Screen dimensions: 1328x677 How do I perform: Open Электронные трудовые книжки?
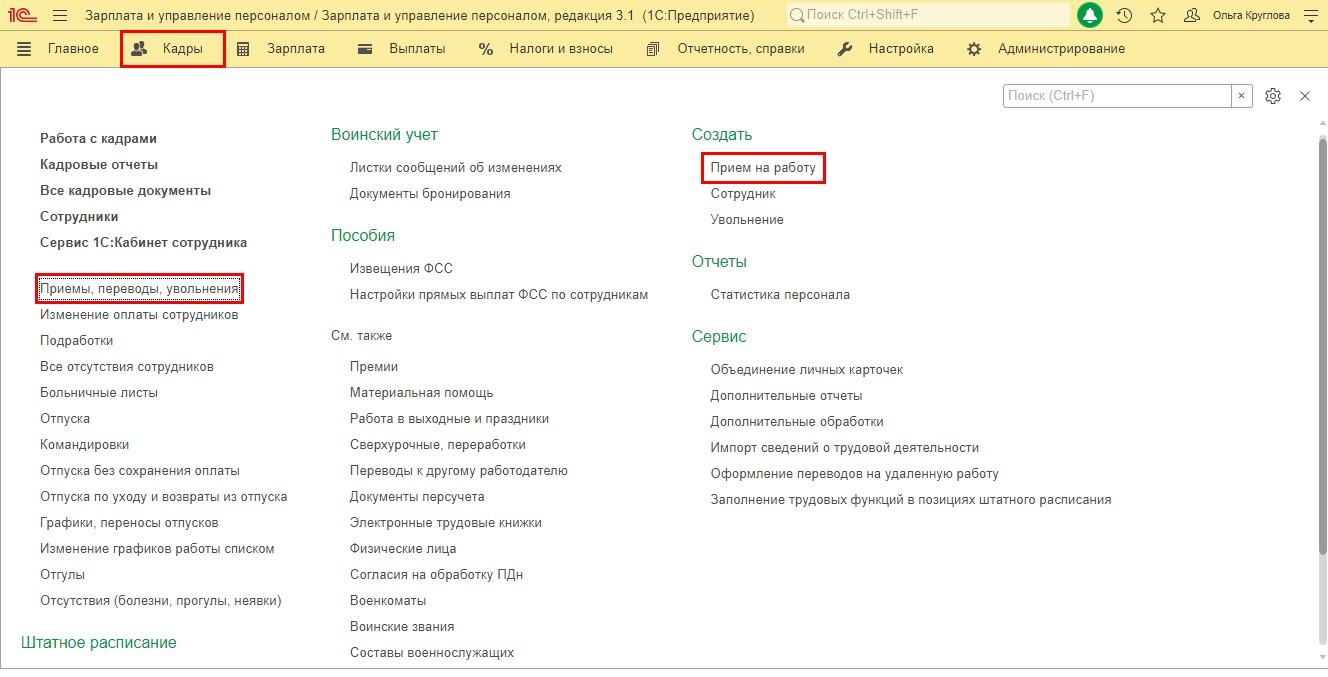pos(446,523)
